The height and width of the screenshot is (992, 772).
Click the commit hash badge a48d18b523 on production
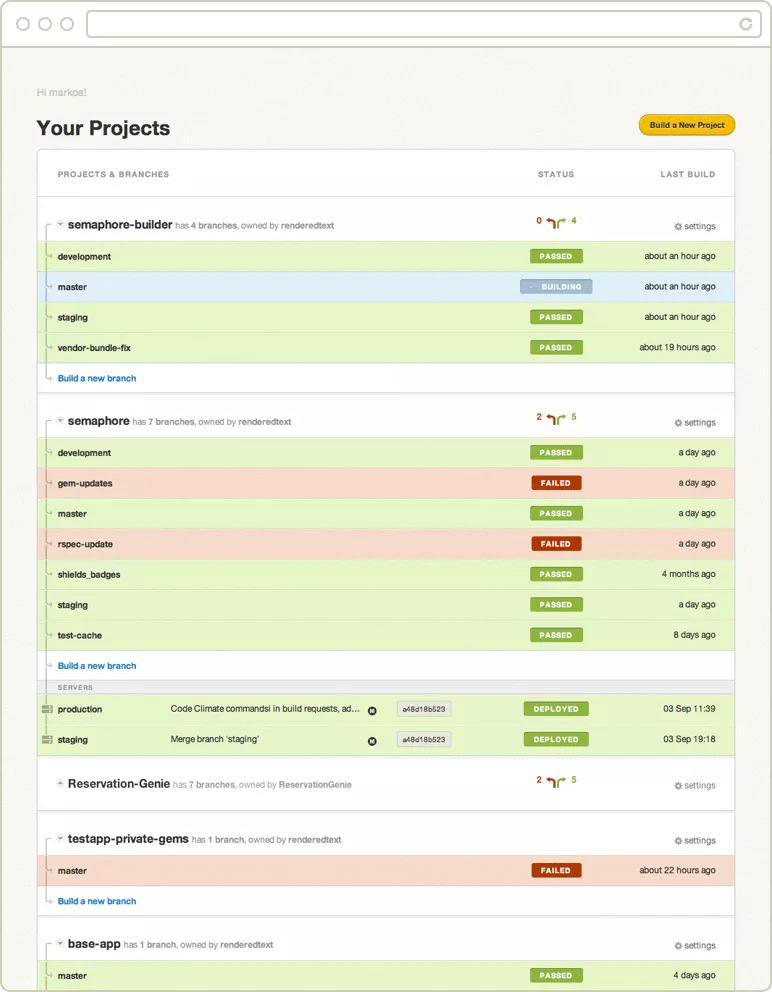coord(422,708)
